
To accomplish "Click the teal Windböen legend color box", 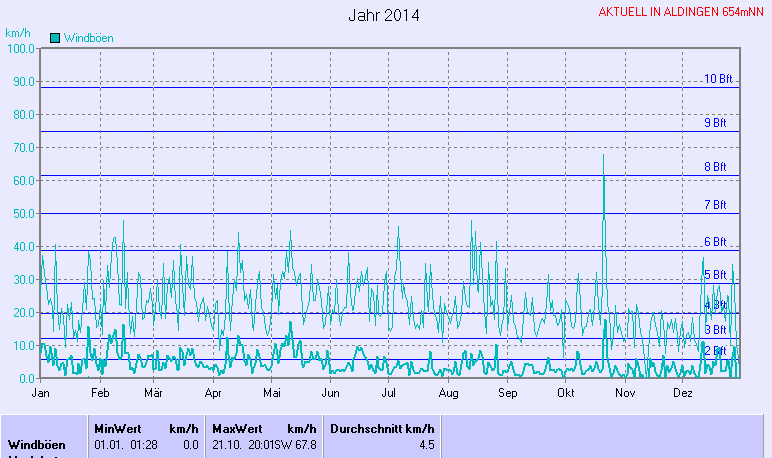I will point(55,37).
